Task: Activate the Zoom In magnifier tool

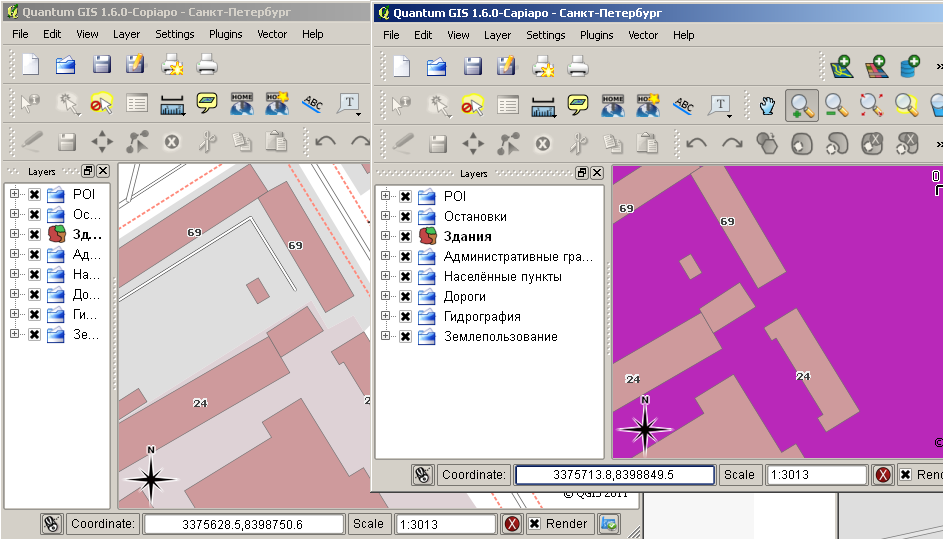Action: [801, 105]
